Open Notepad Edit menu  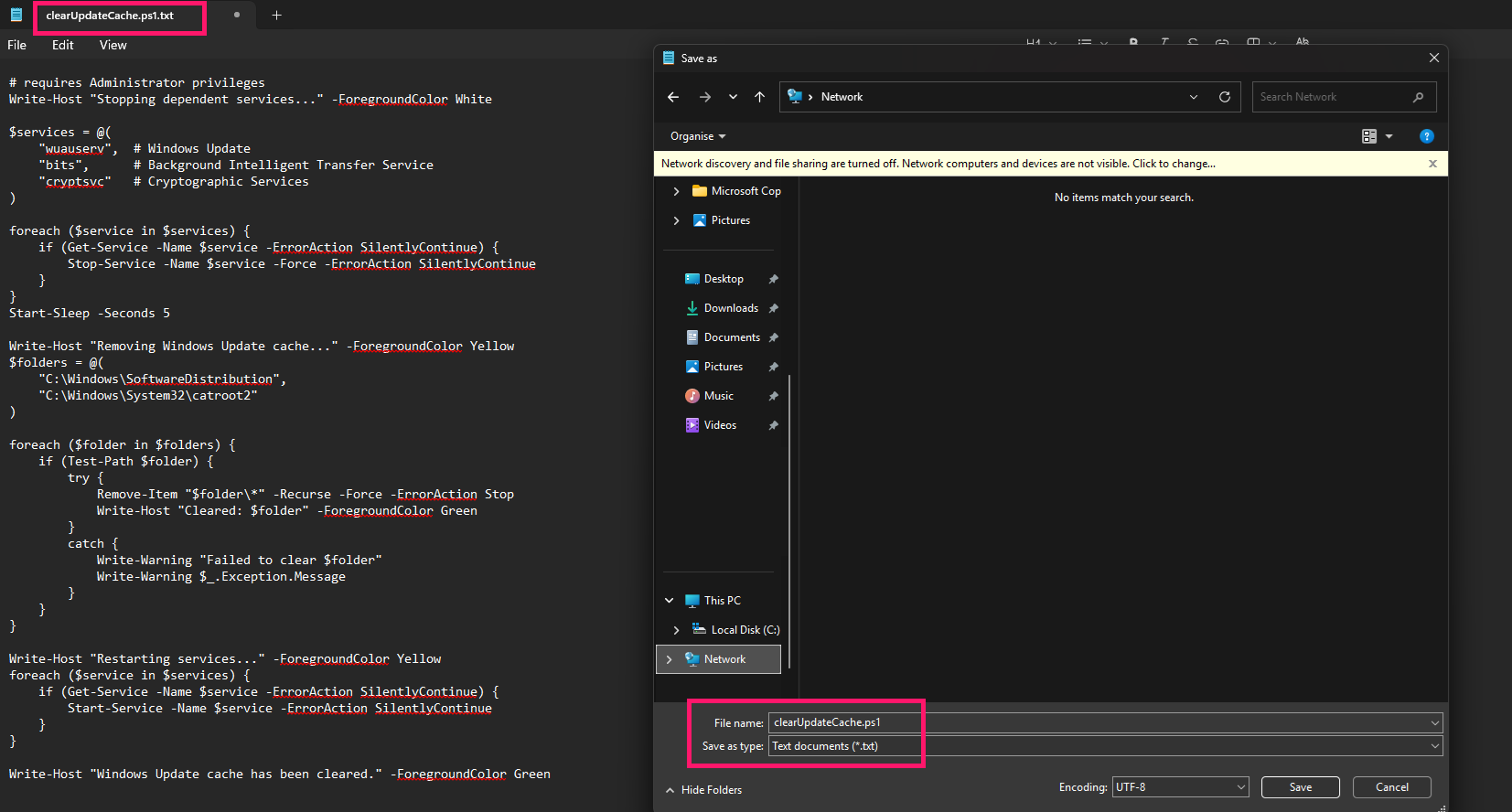[63, 45]
